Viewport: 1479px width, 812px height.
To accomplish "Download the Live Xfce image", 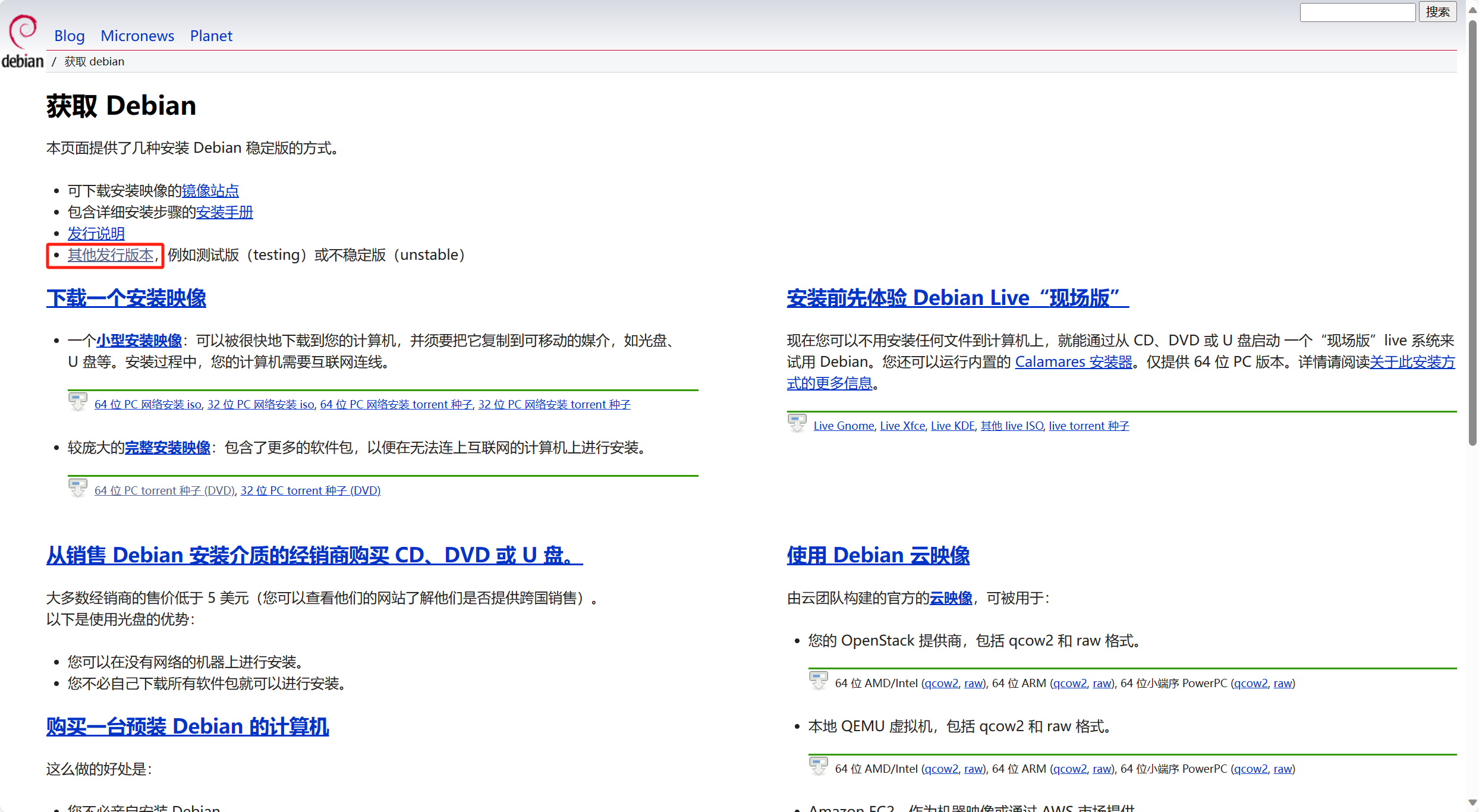I will click(x=902, y=426).
